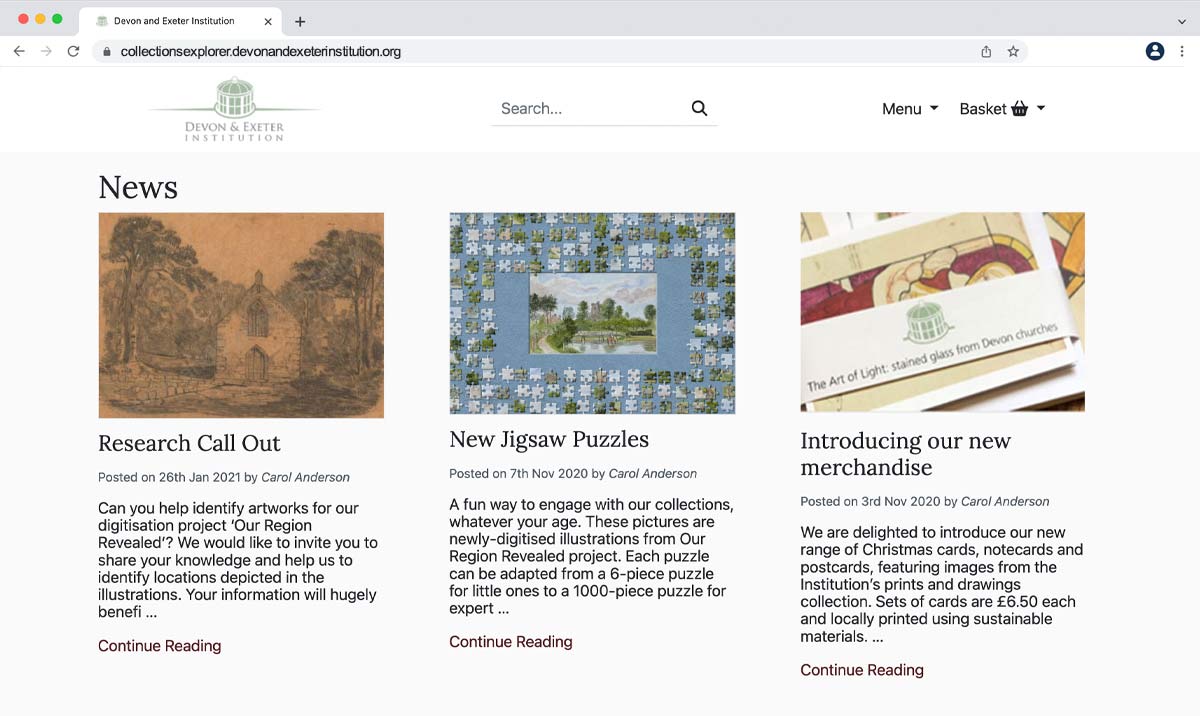Close the Devon and Exeter Institution tab

267,21
